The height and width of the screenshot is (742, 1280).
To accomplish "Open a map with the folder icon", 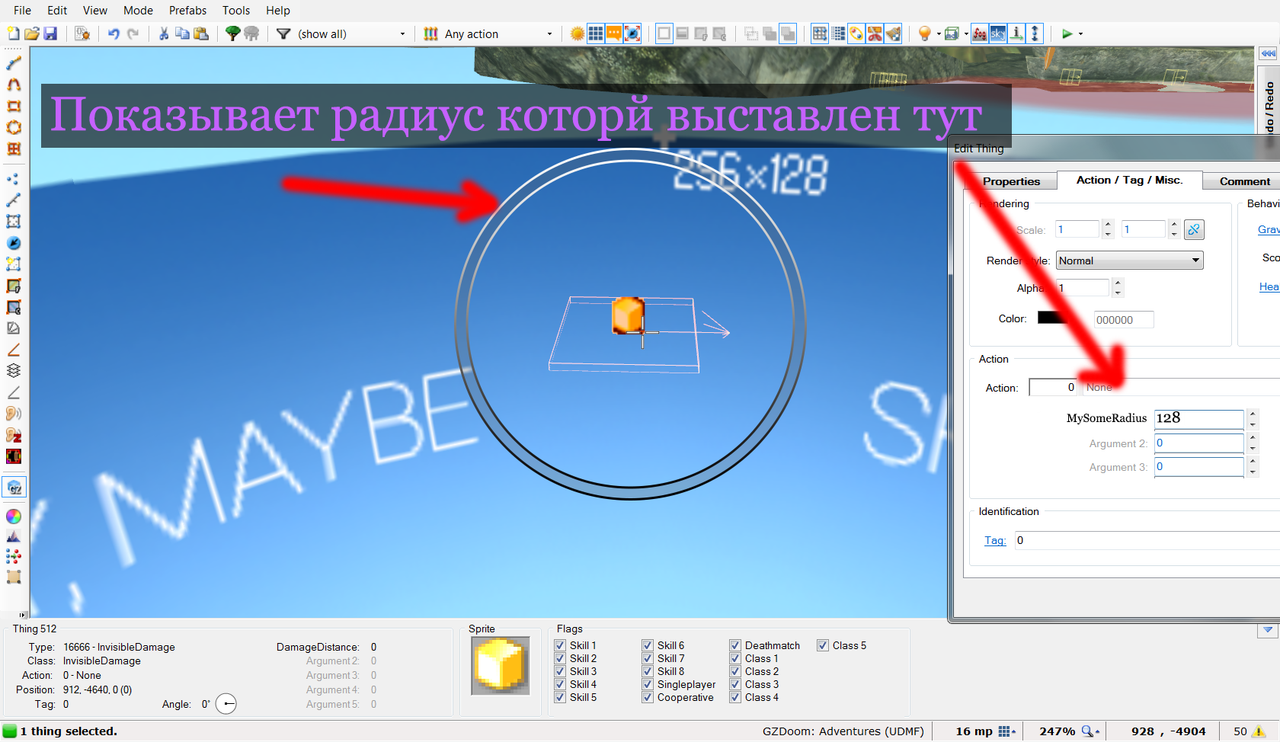I will [31, 33].
